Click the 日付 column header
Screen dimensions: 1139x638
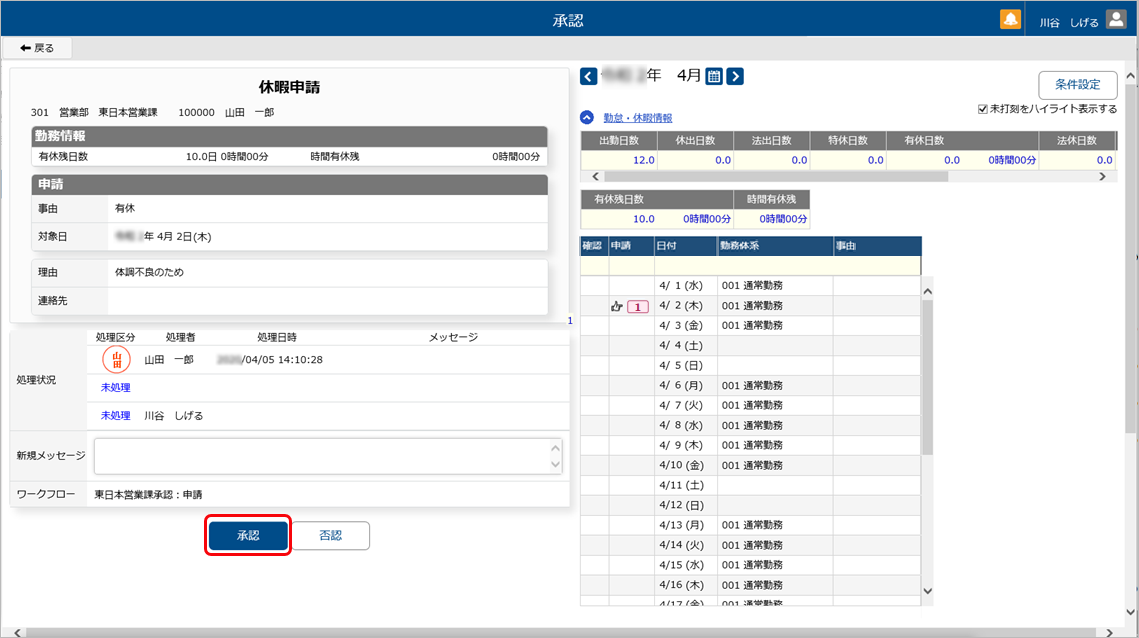tap(685, 246)
